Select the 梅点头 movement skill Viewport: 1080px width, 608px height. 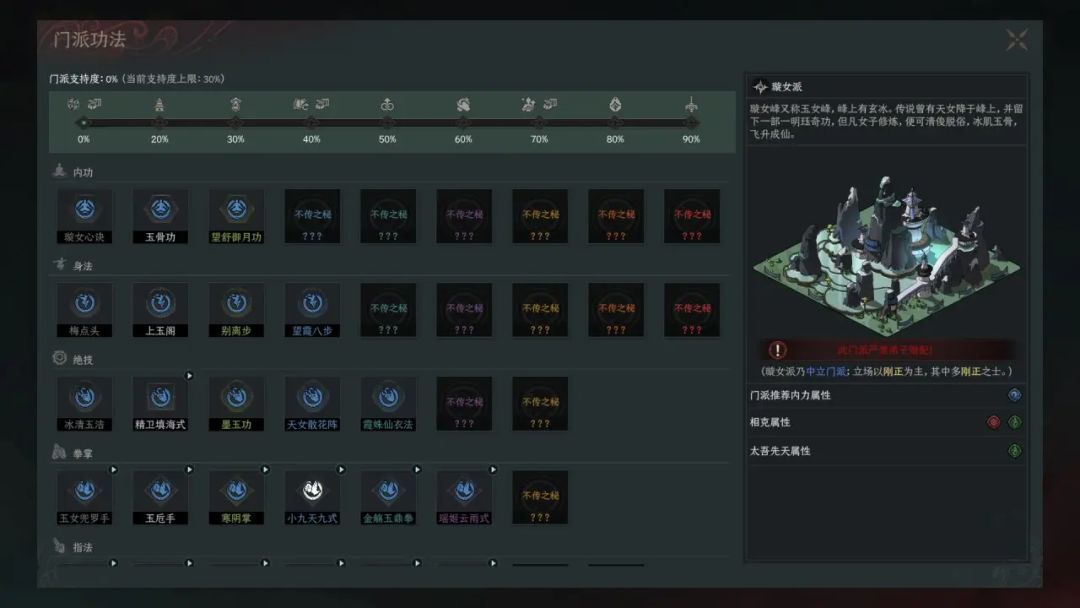(x=85, y=310)
